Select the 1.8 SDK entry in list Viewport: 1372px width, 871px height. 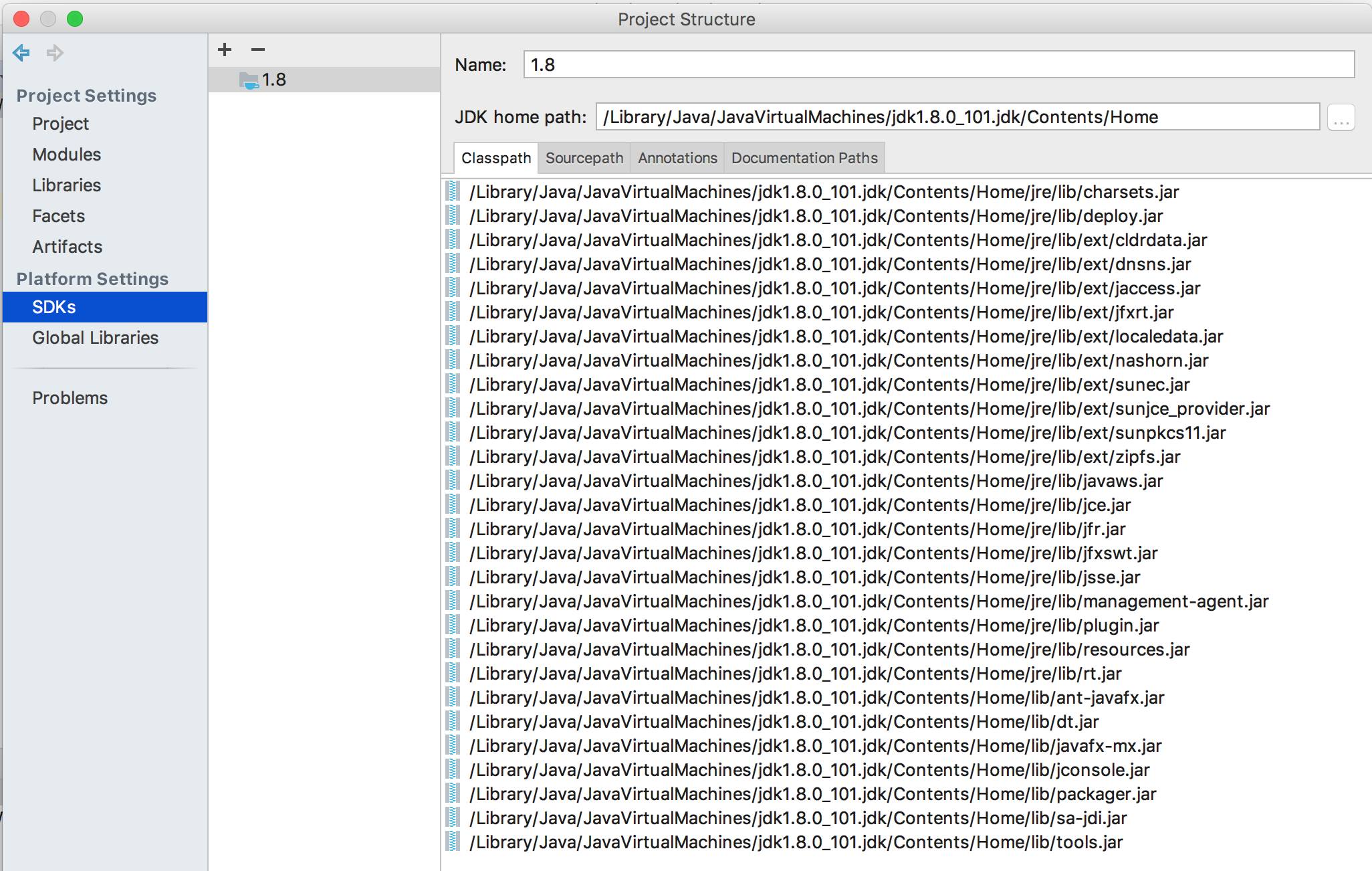tap(324, 80)
